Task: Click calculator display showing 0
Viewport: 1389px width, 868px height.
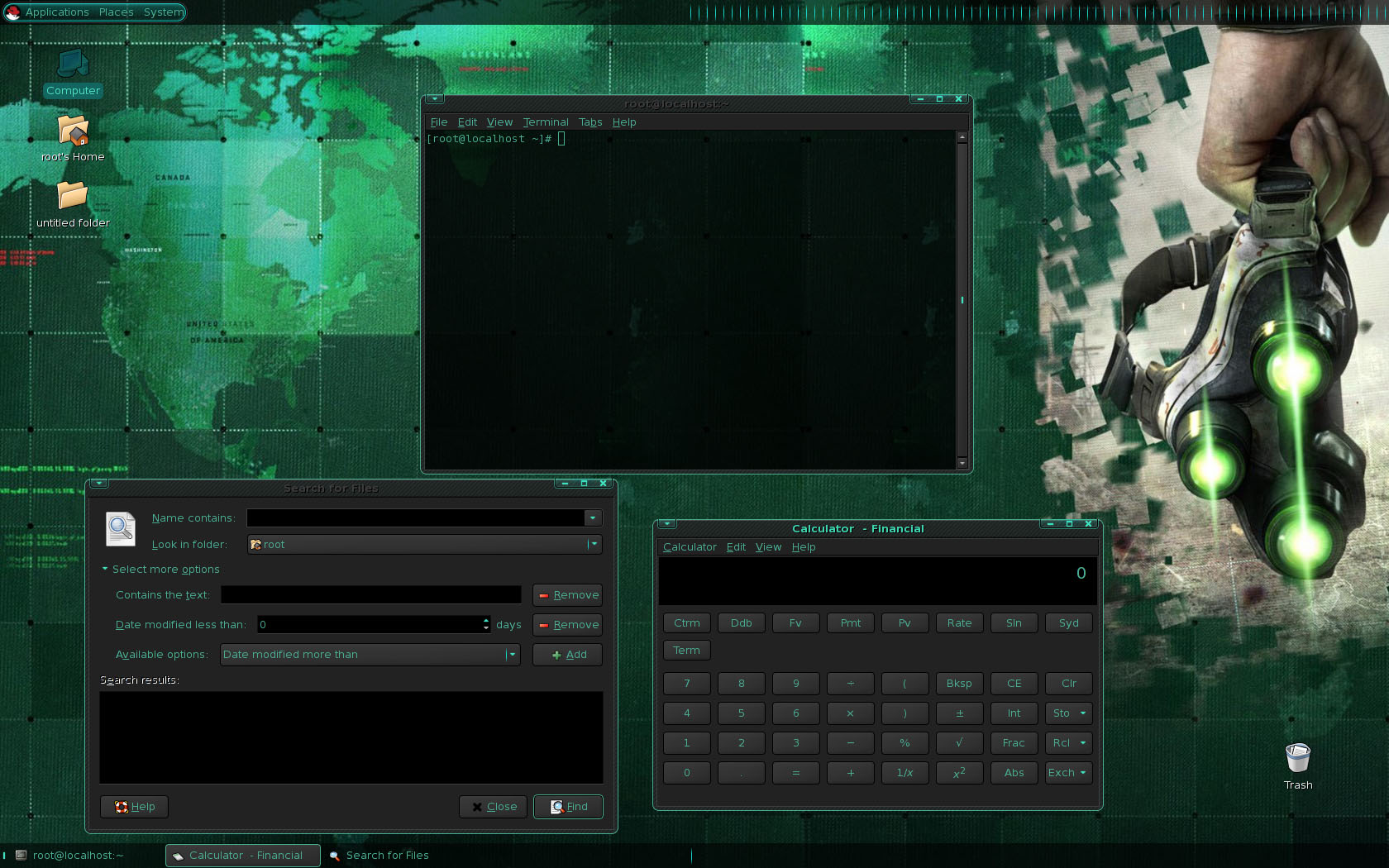Action: coord(877,580)
